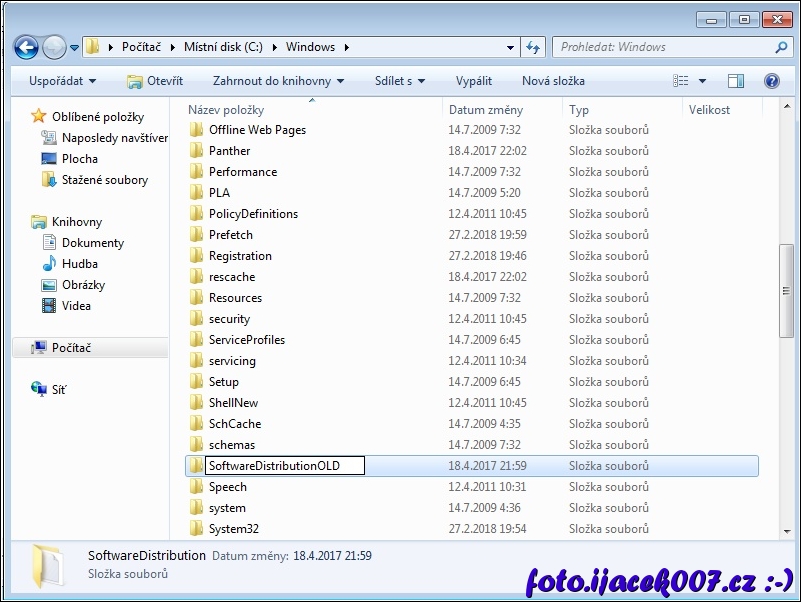This screenshot has width=801, height=602.
Task: Sort by Název položky column header
Action: click(x=226, y=110)
